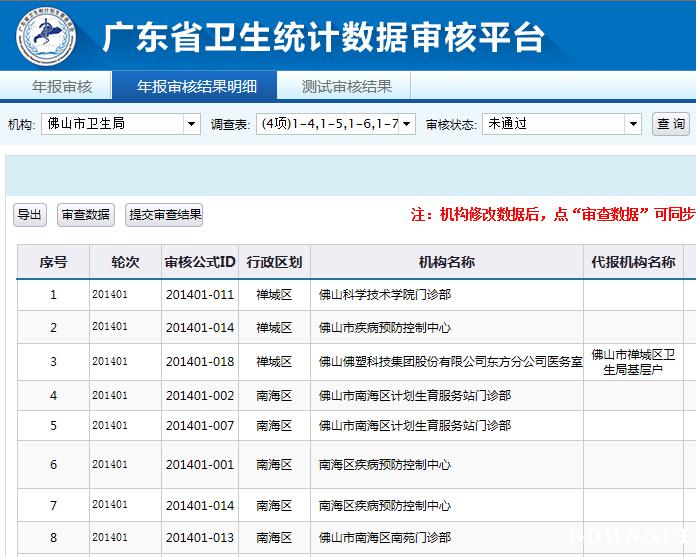Viewport: 696px width, 557px height.
Task: Click the 查询 button
Action: [x=671, y=124]
